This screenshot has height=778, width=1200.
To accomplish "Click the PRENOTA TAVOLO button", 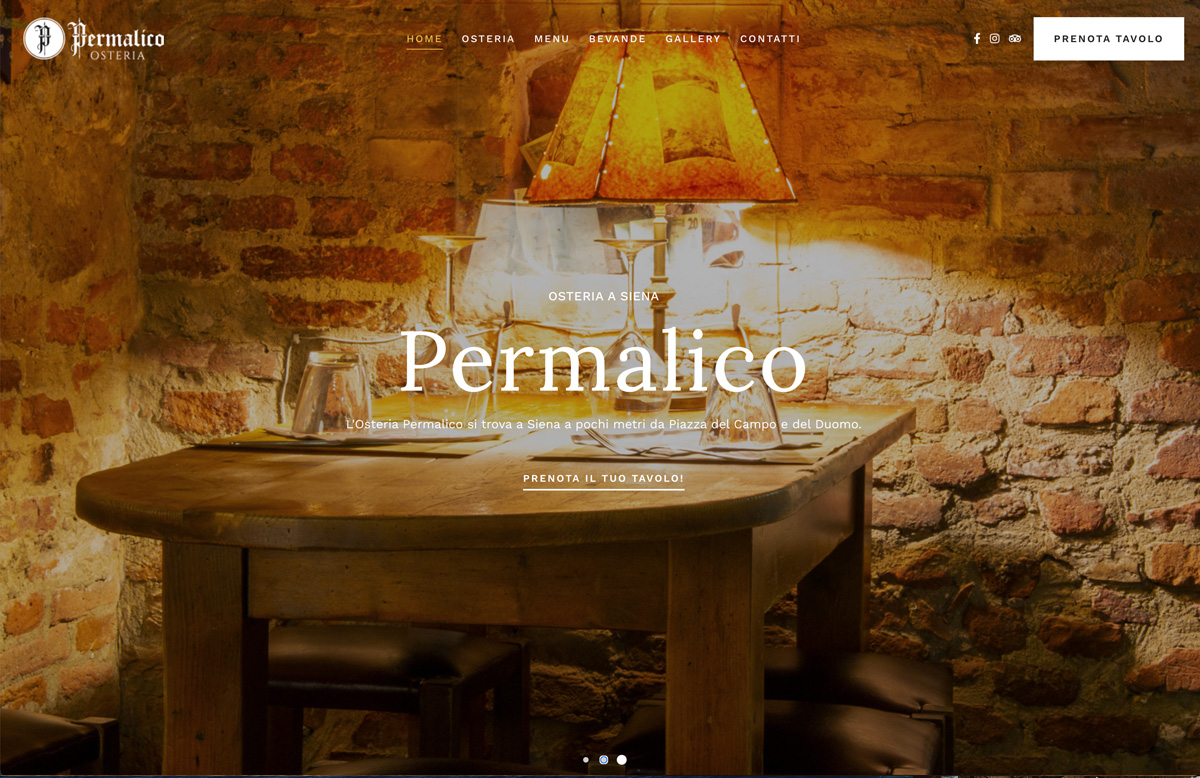I will (1108, 39).
